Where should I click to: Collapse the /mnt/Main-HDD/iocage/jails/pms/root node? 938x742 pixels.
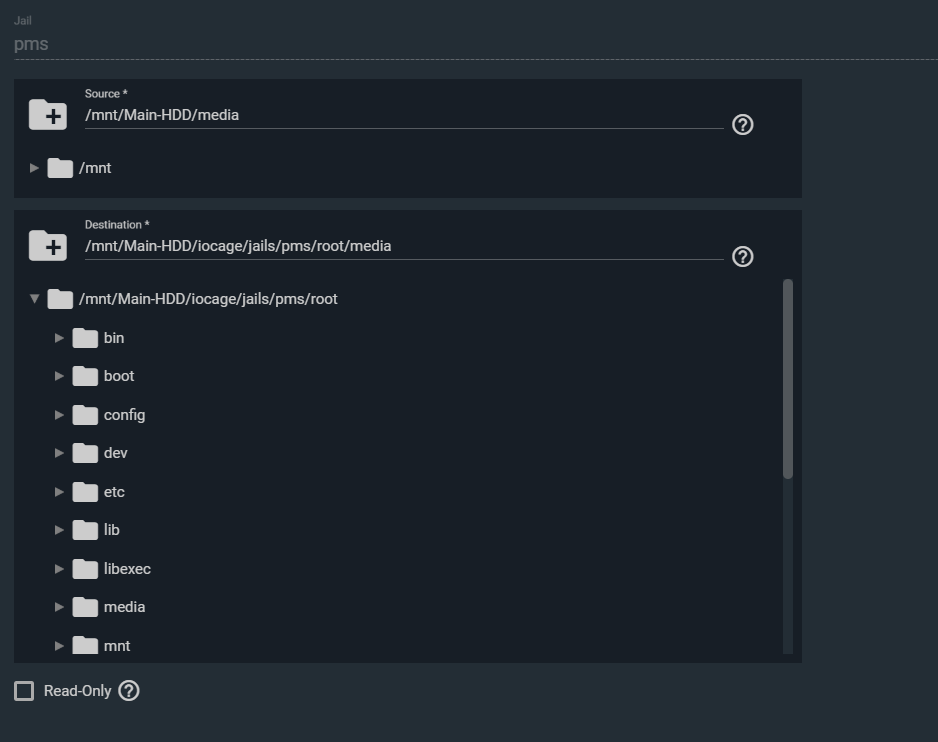click(x=34, y=299)
